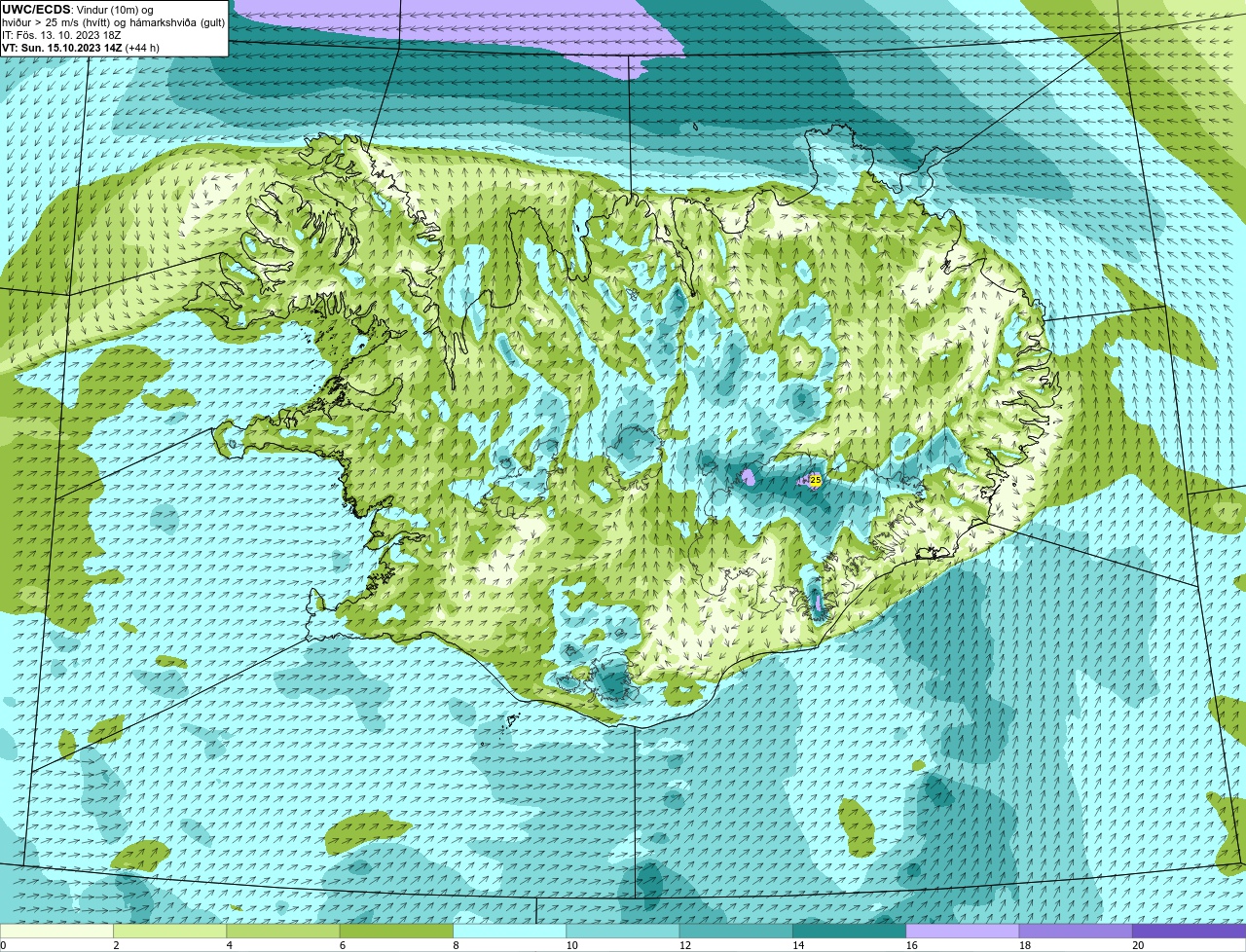The width and height of the screenshot is (1246, 952).
Task: Click the 'IT: Fös. 13. 10. 2023 18Z' line
Action: click(61, 35)
